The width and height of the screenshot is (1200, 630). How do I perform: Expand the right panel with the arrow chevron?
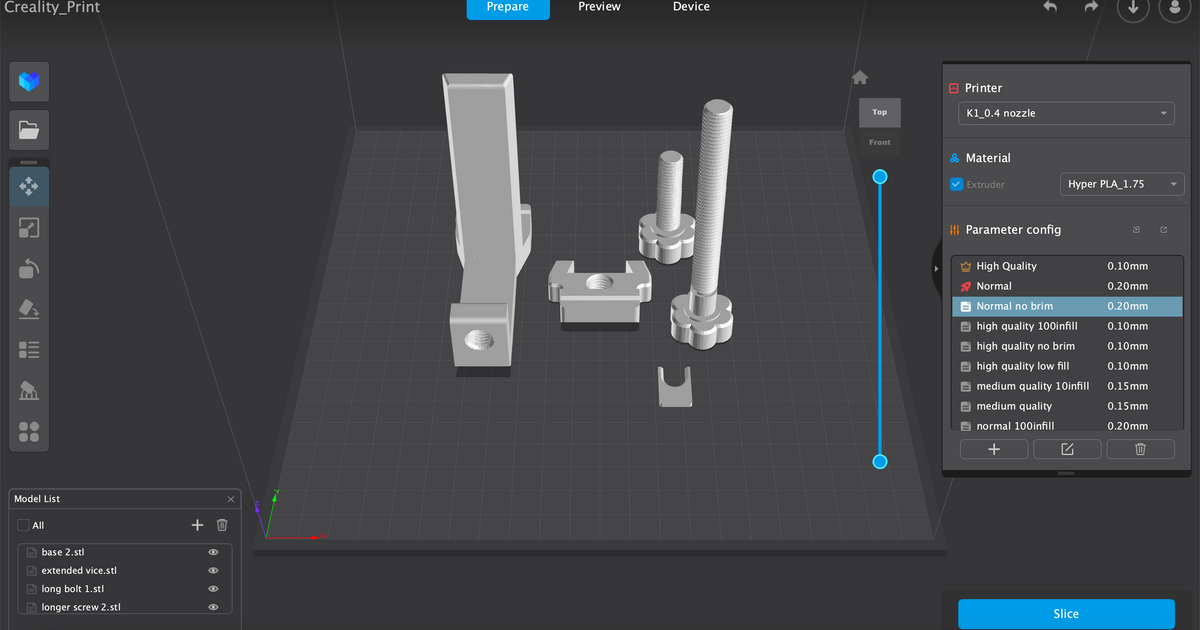click(x=936, y=268)
